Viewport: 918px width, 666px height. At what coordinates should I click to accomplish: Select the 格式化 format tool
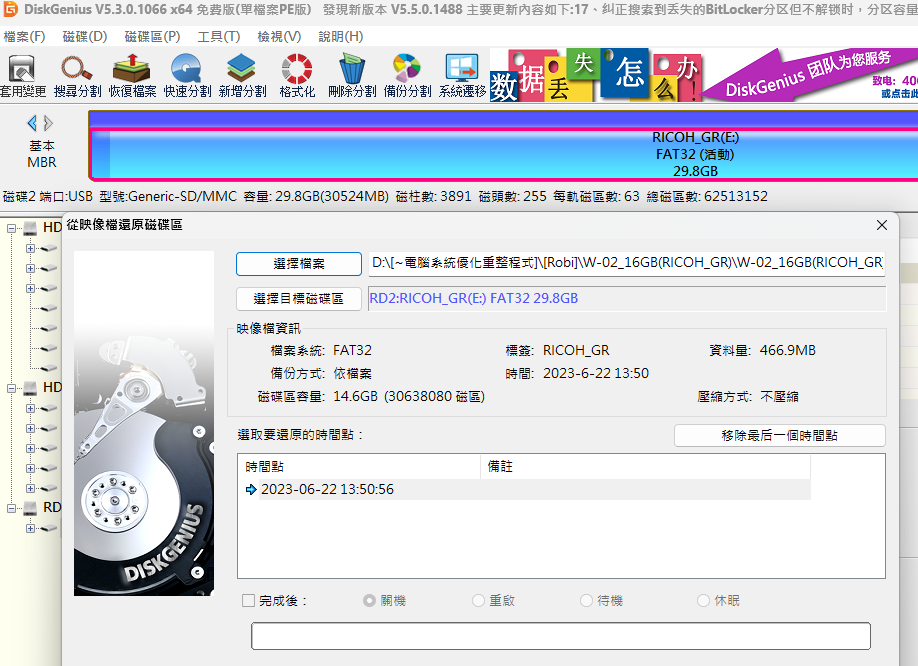(297, 75)
